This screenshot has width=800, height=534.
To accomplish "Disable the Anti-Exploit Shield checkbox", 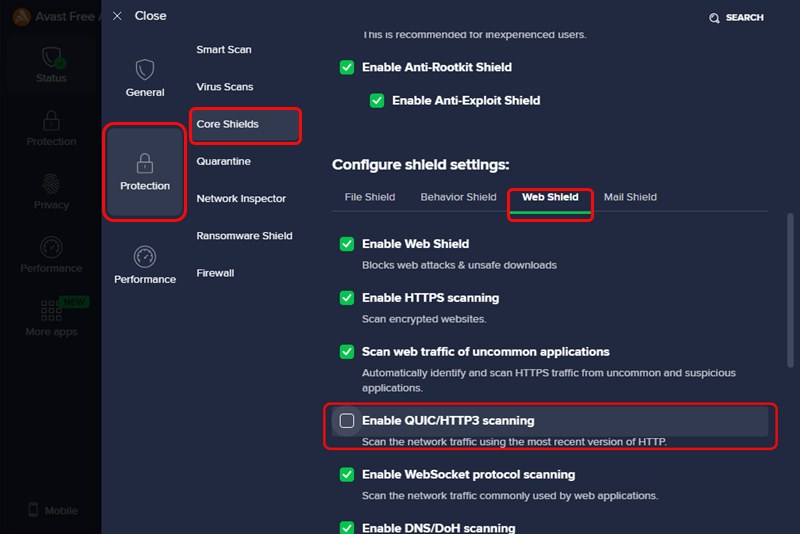I will (x=377, y=100).
